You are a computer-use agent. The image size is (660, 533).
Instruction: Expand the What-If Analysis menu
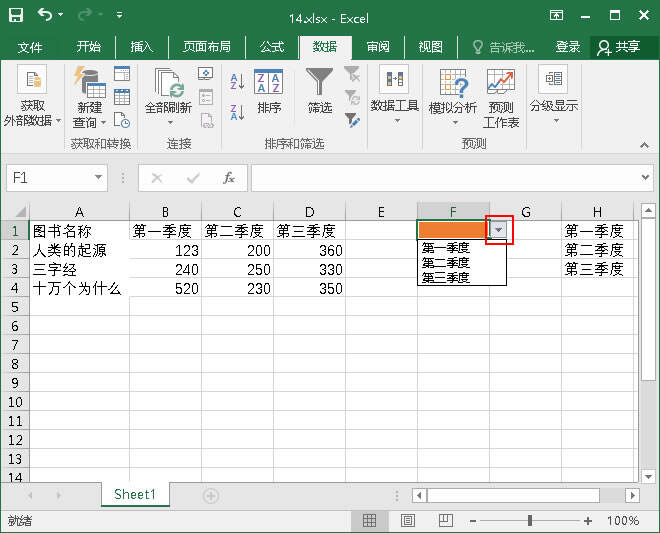(x=453, y=98)
